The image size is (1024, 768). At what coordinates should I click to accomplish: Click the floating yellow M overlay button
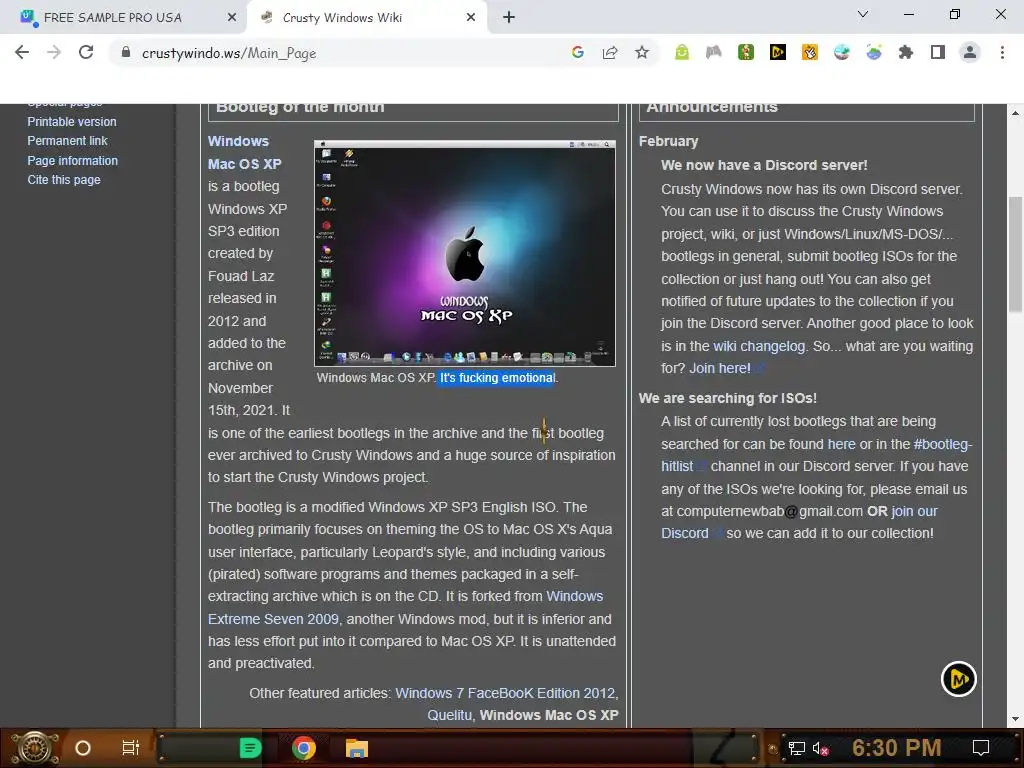(x=959, y=679)
